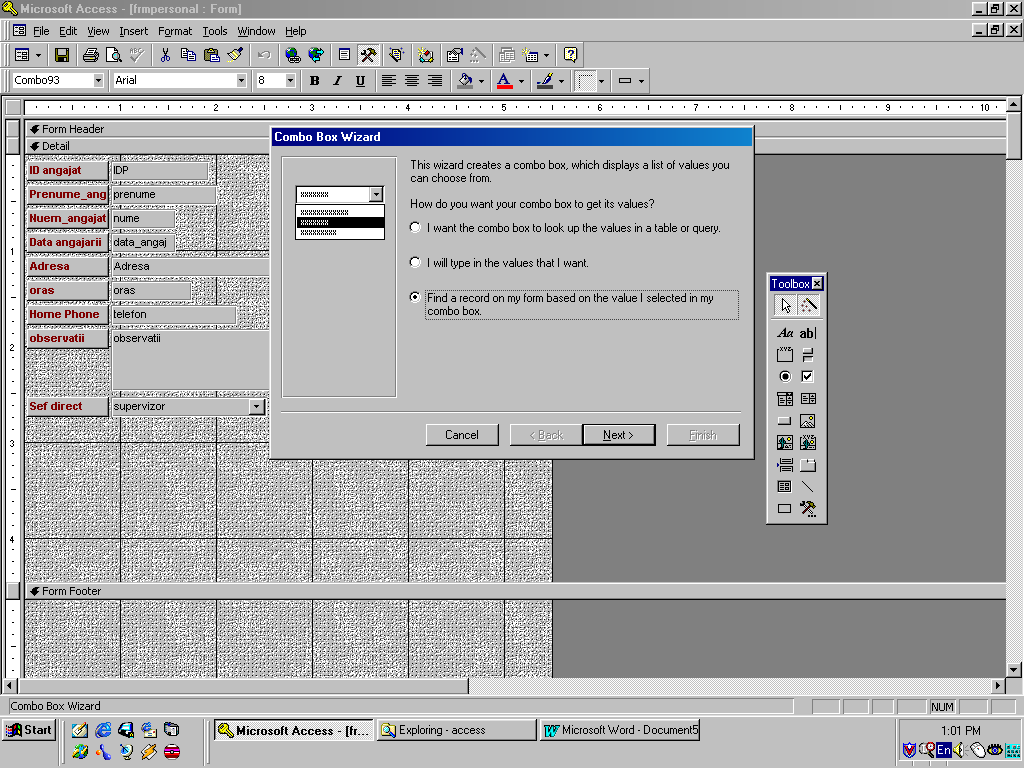Screen dimensions: 1024x768
Task: Select the Image tool in Toolbox
Action: (x=808, y=421)
